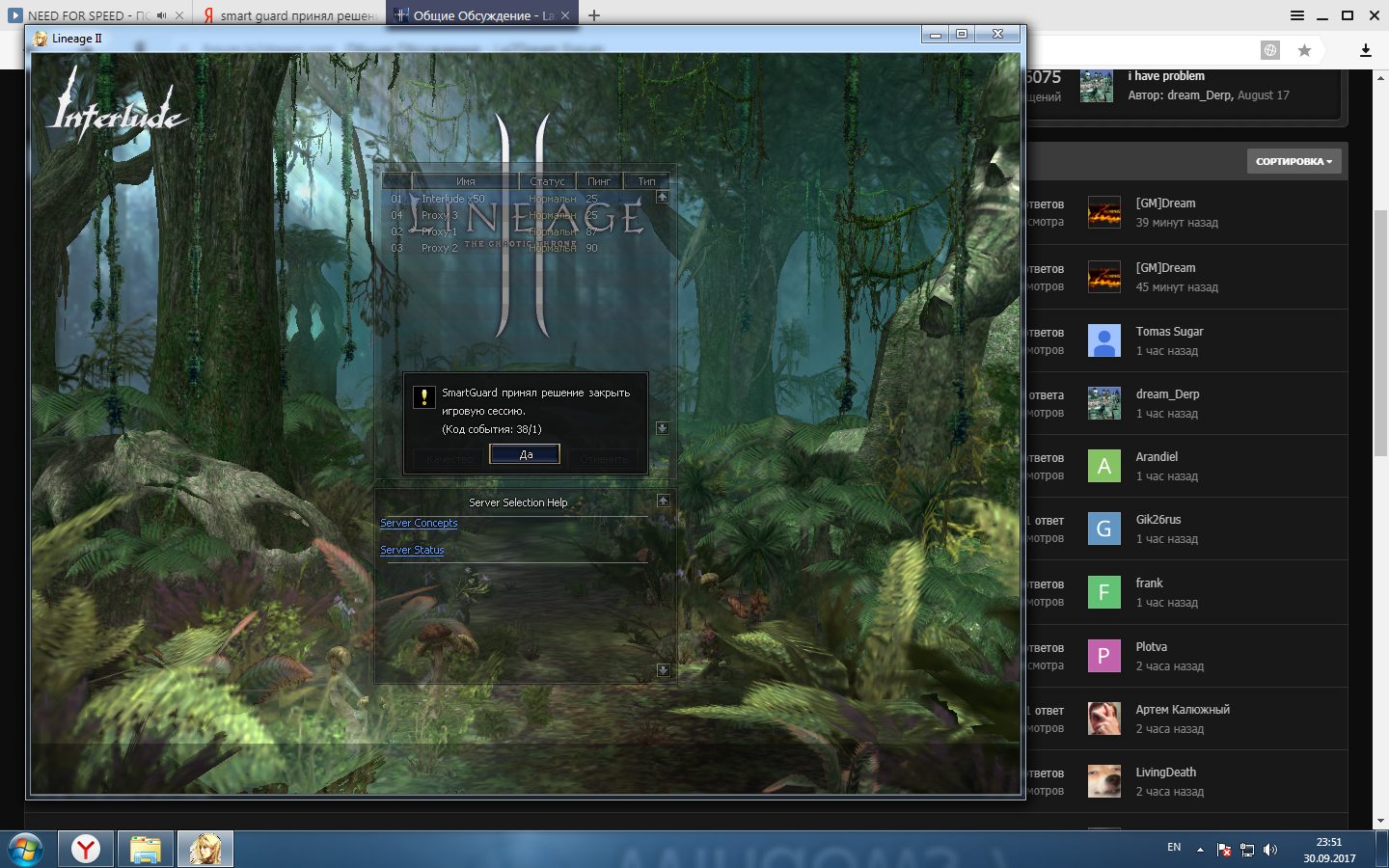Click the Lineage II window title icon
The height and width of the screenshot is (868, 1389).
coord(41,39)
